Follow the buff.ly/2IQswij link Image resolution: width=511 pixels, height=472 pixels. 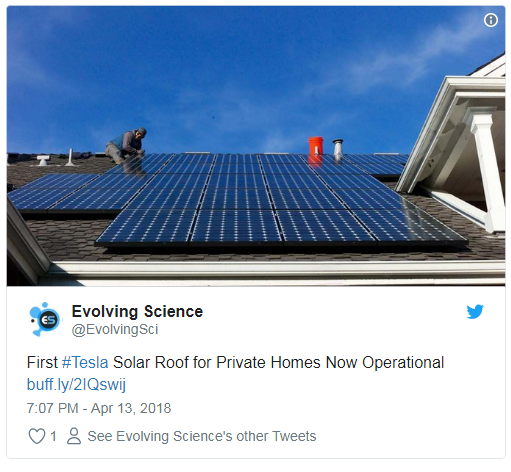76,385
